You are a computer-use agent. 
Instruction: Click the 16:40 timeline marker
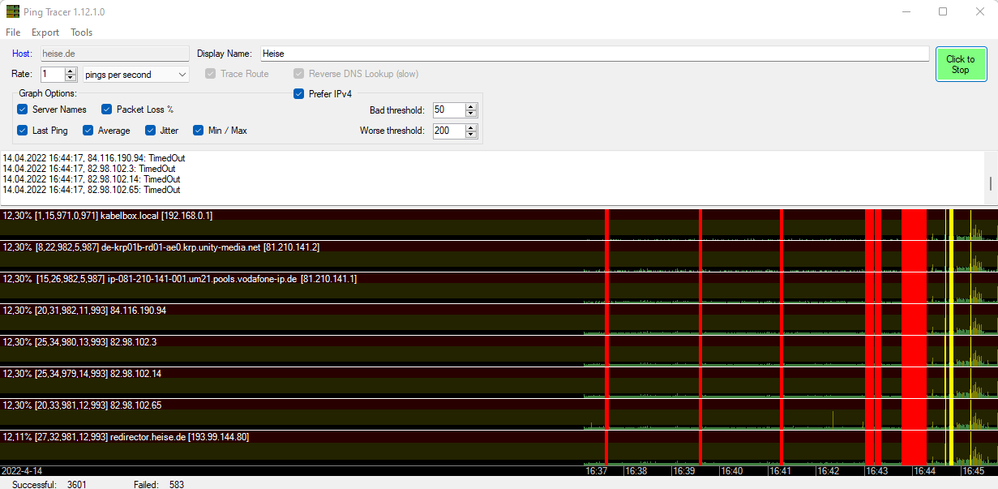point(731,471)
